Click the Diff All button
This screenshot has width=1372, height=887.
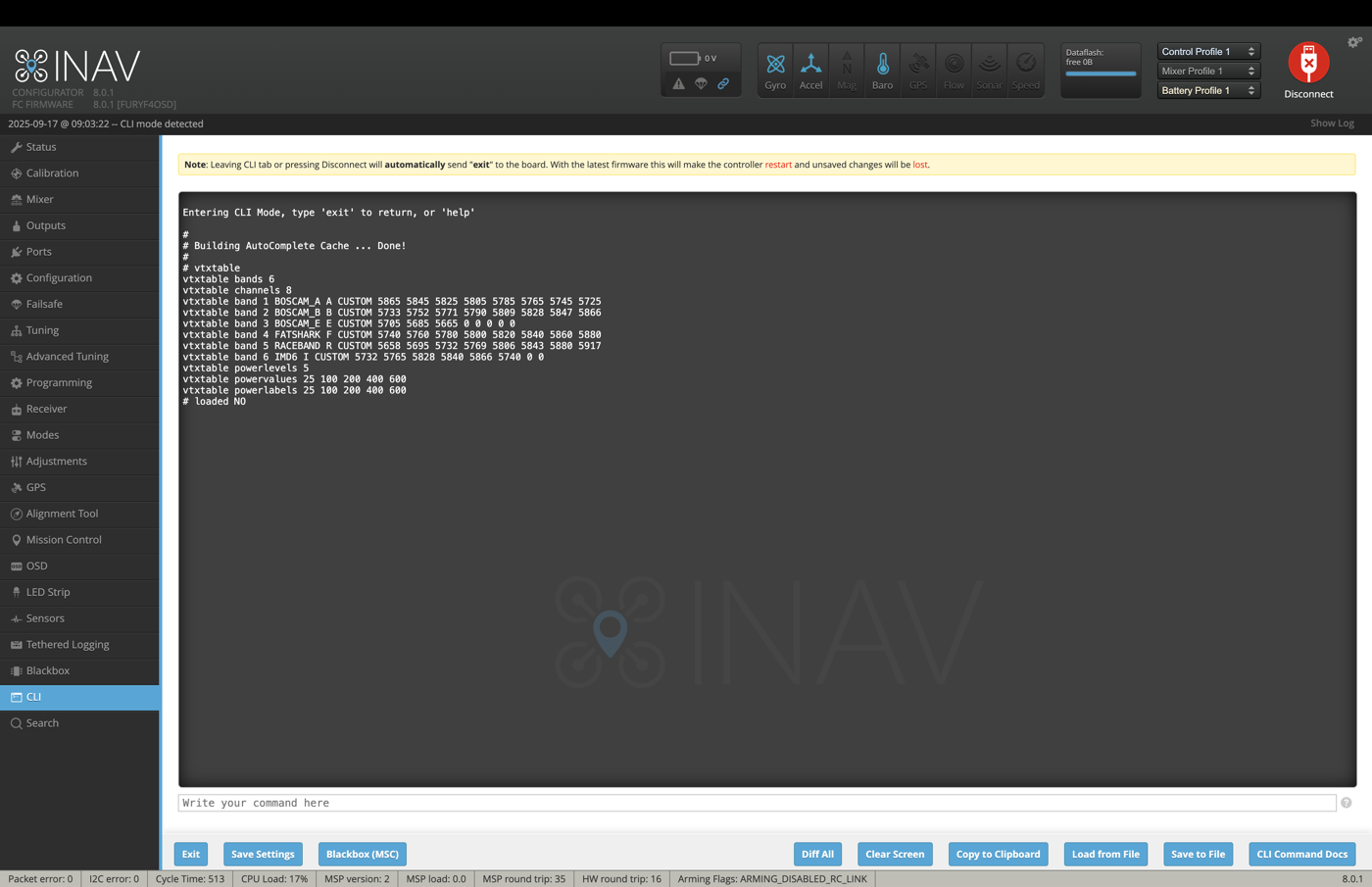[817, 854]
